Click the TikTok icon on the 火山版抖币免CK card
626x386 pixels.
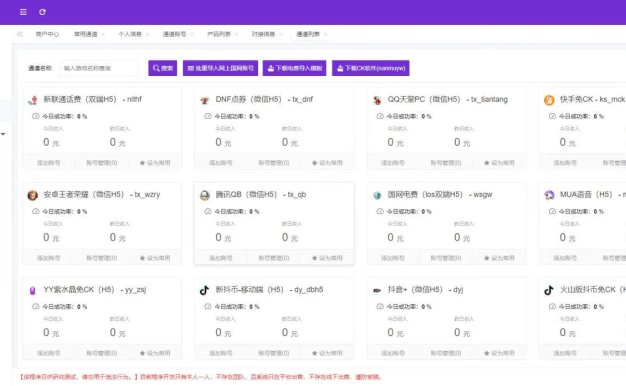coord(549,290)
